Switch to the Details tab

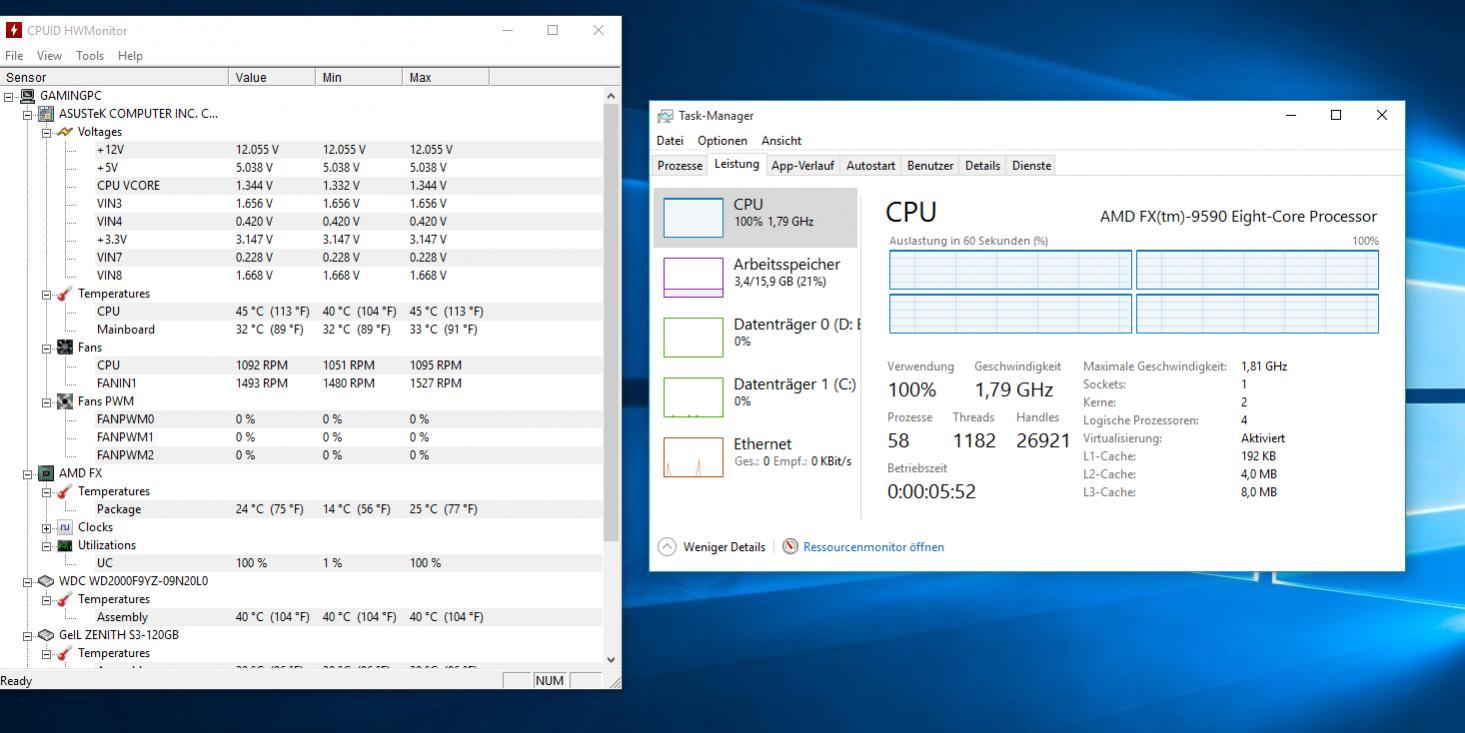point(983,166)
